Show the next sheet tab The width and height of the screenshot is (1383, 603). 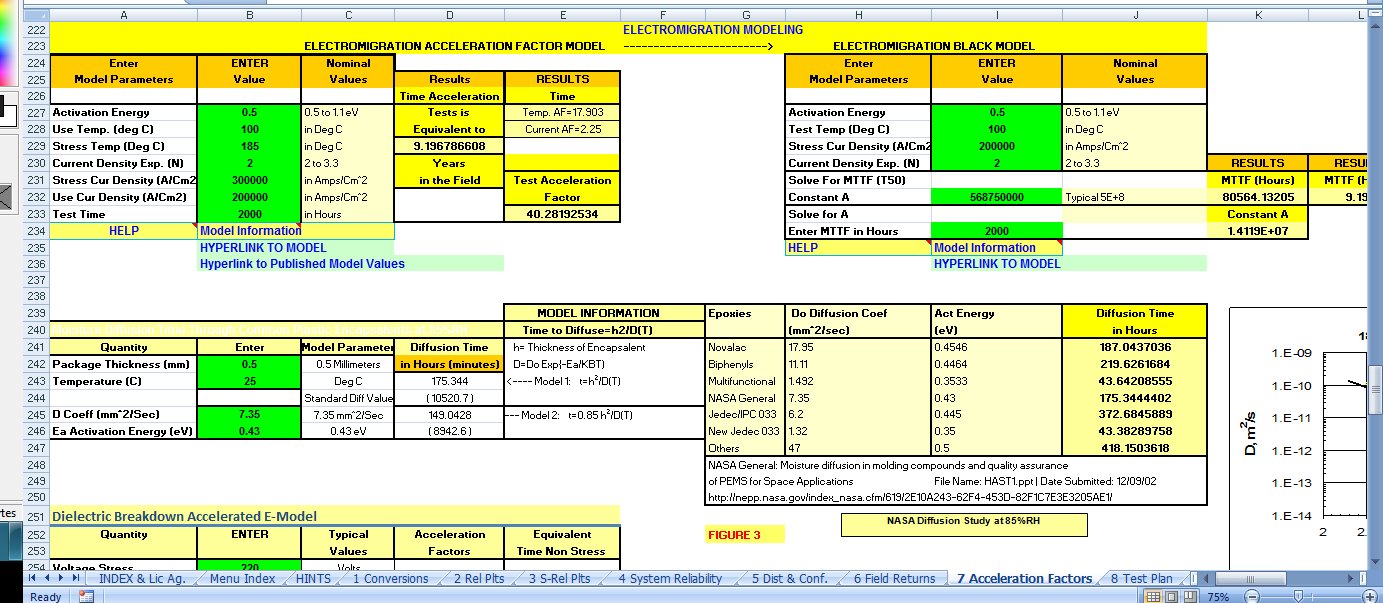pyautogui.click(x=62, y=578)
